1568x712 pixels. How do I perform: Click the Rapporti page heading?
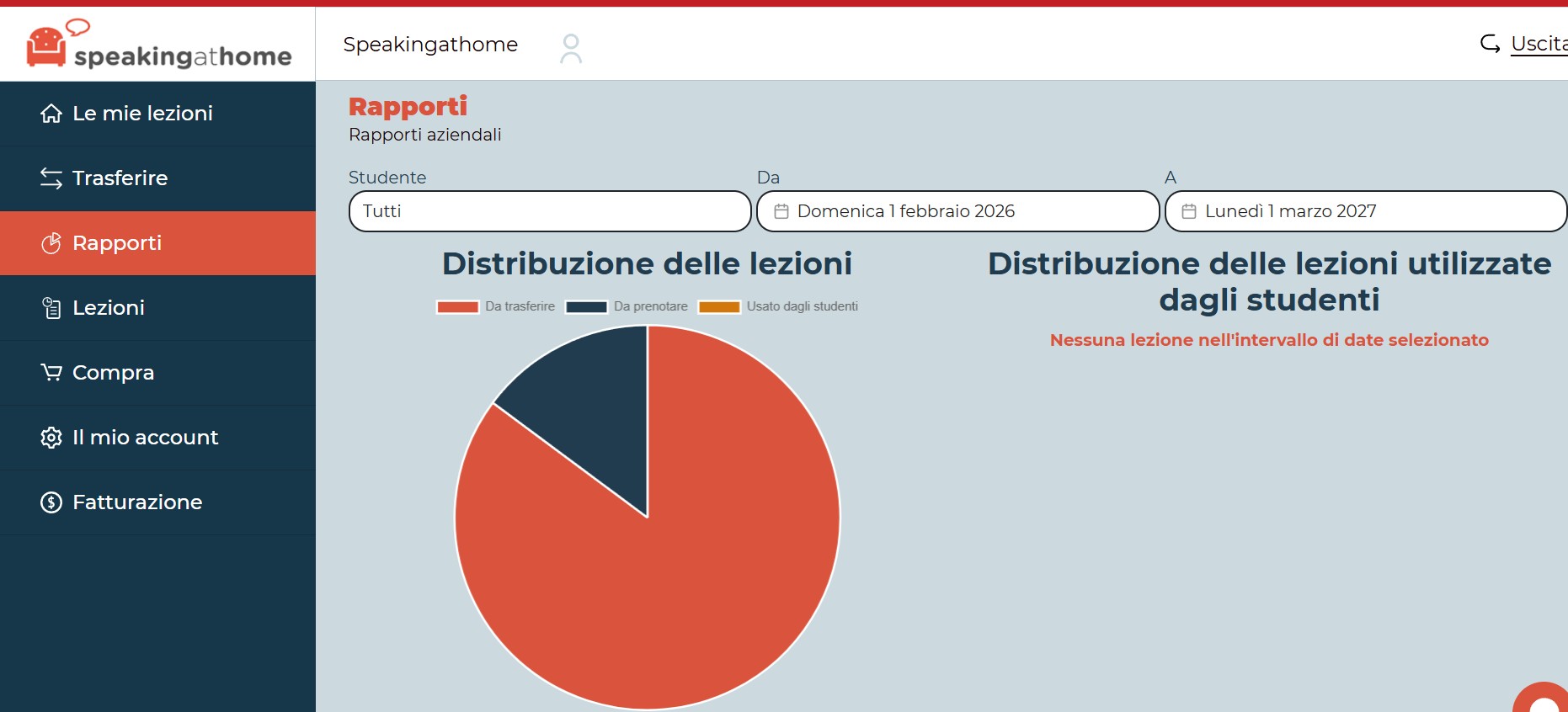(408, 106)
